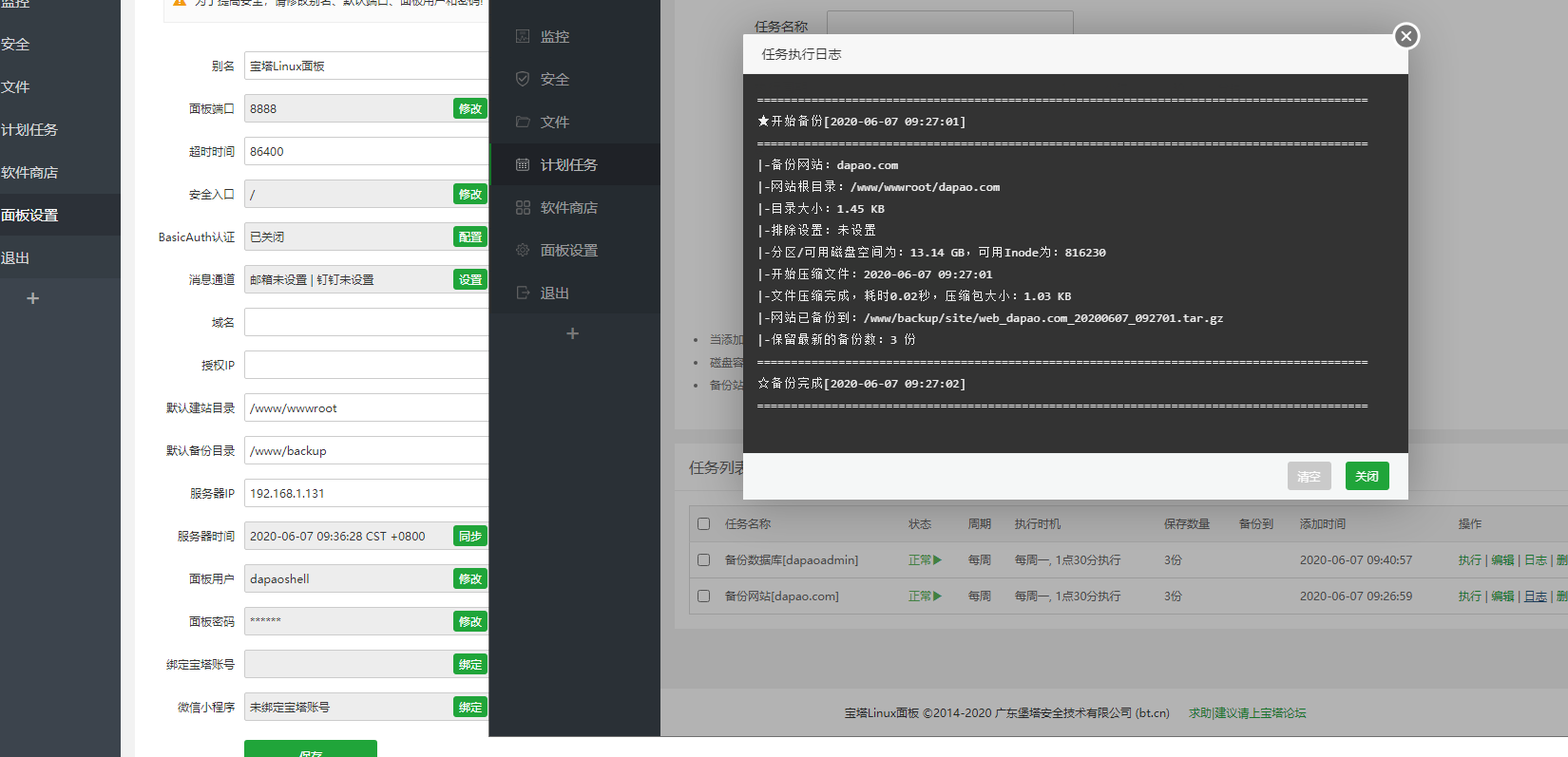Open 监控 icon in dark sidebar
This screenshot has width=1568, height=757.
[x=523, y=36]
